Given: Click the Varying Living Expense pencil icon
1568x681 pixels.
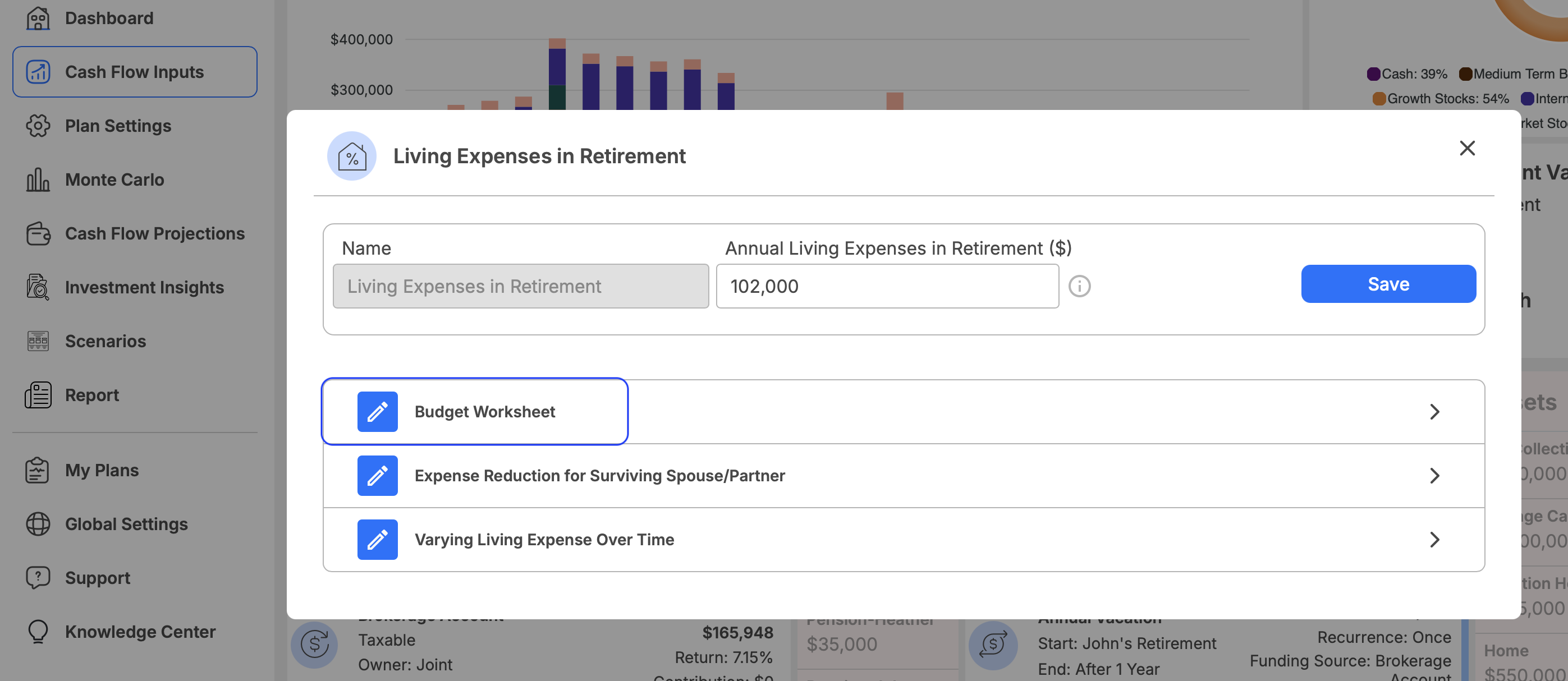Looking at the screenshot, I should tap(377, 539).
